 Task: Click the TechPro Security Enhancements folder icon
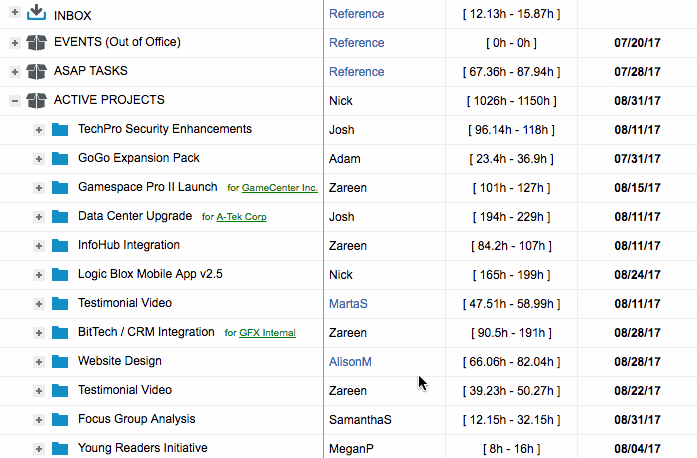[x=60, y=130]
